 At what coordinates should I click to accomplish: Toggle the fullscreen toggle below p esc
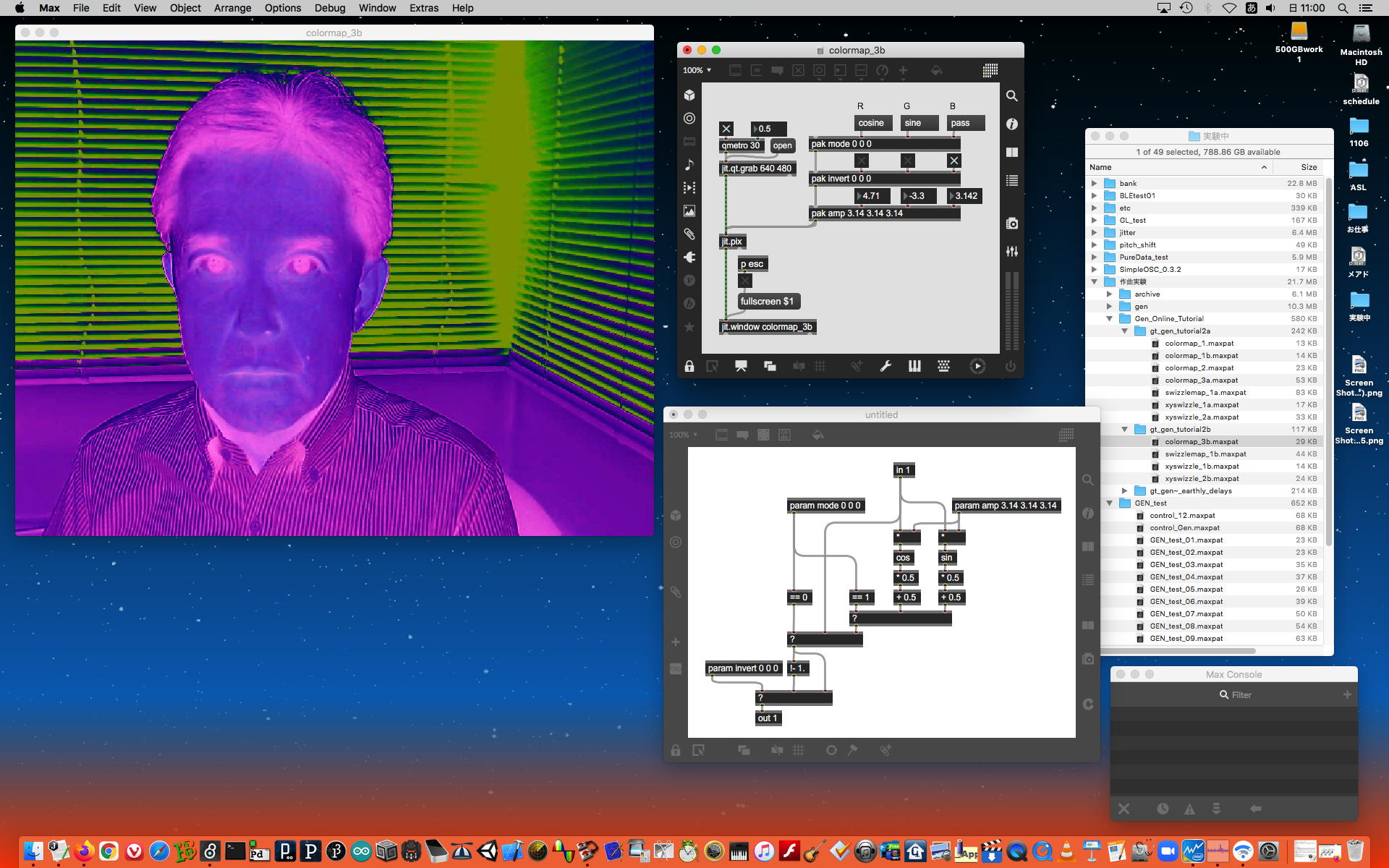[x=745, y=281]
